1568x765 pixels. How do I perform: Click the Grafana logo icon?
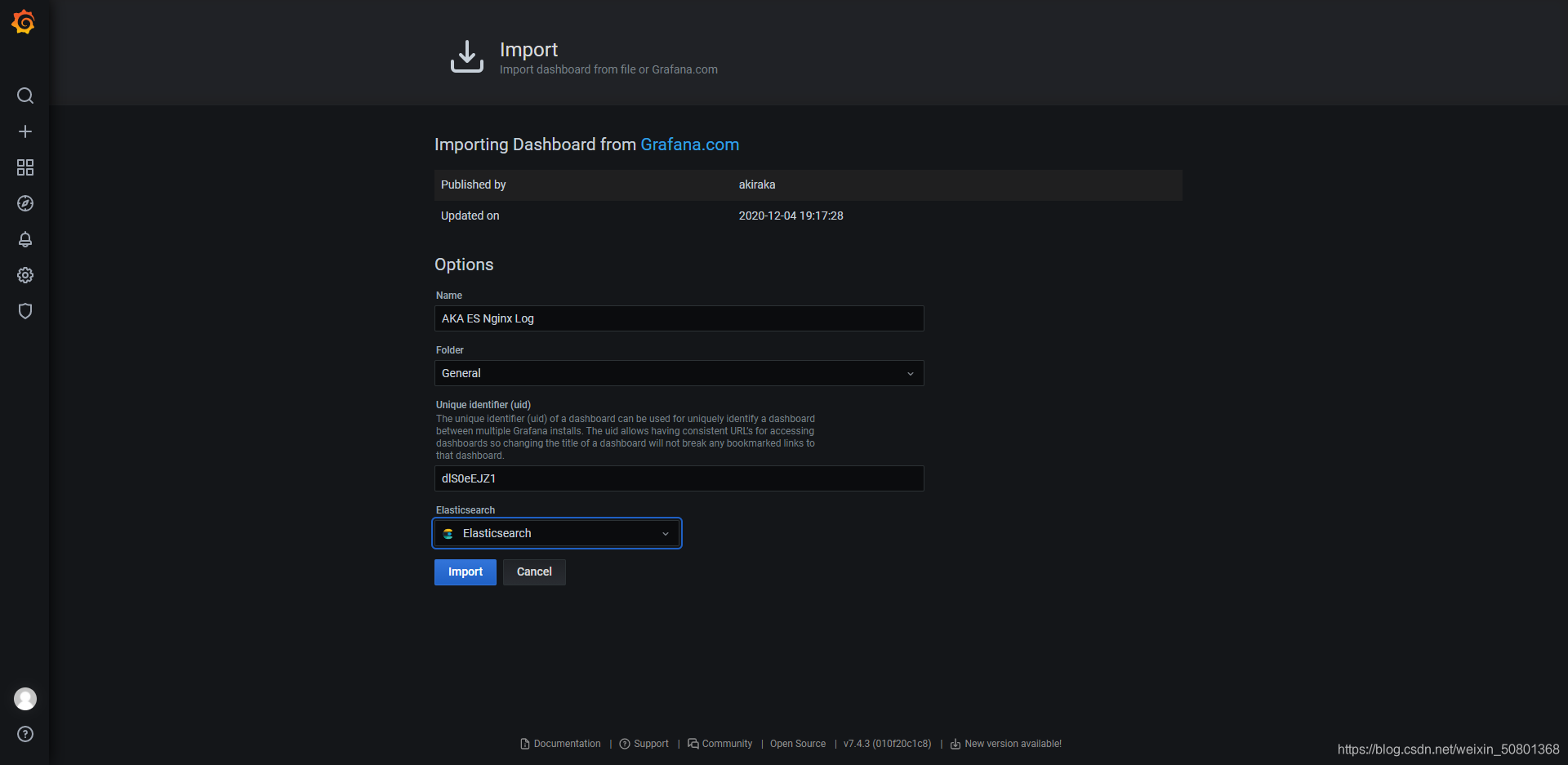pyautogui.click(x=24, y=22)
